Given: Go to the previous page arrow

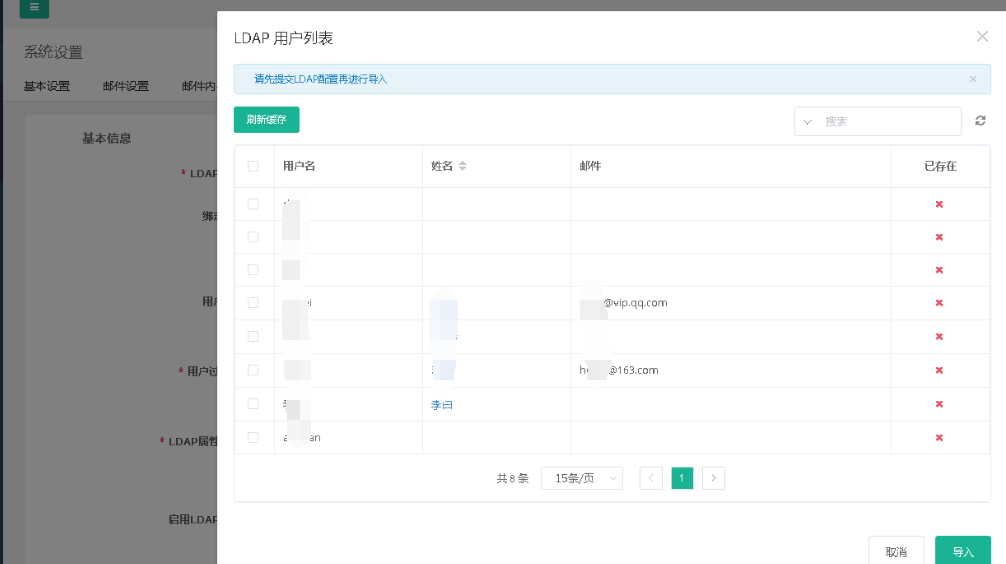Looking at the screenshot, I should tap(651, 478).
